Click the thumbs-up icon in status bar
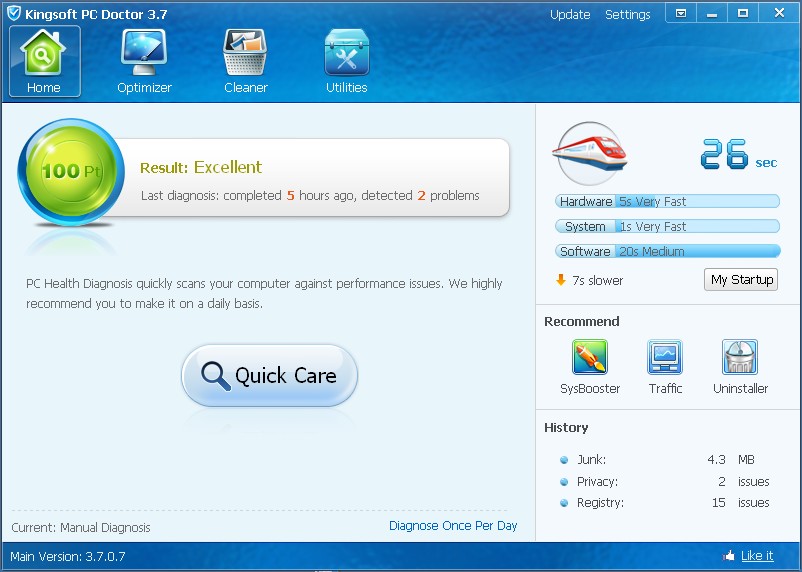 point(729,555)
